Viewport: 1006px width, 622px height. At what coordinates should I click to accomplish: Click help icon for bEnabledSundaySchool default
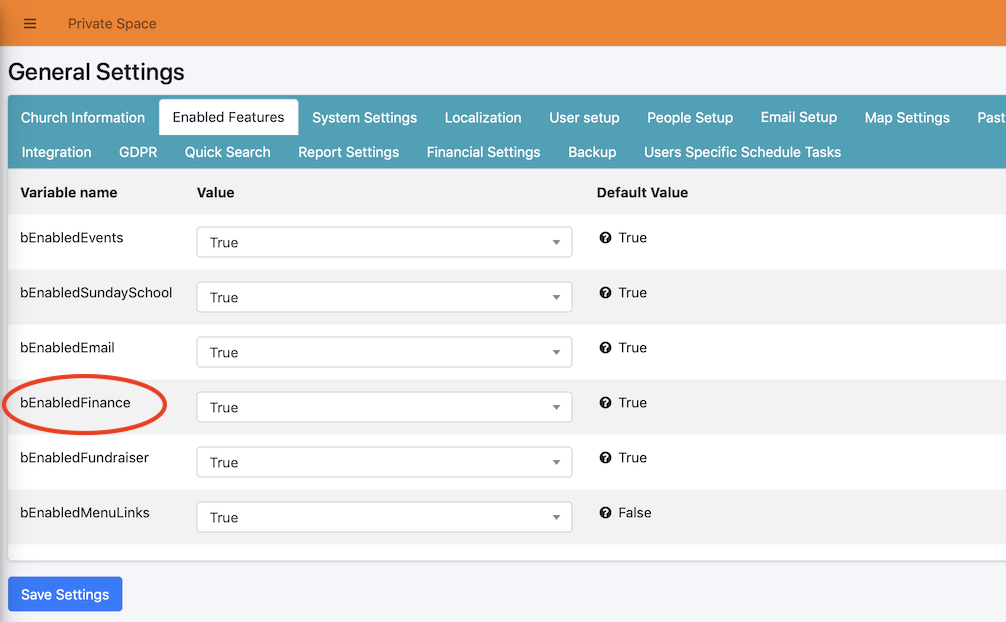[605, 293]
